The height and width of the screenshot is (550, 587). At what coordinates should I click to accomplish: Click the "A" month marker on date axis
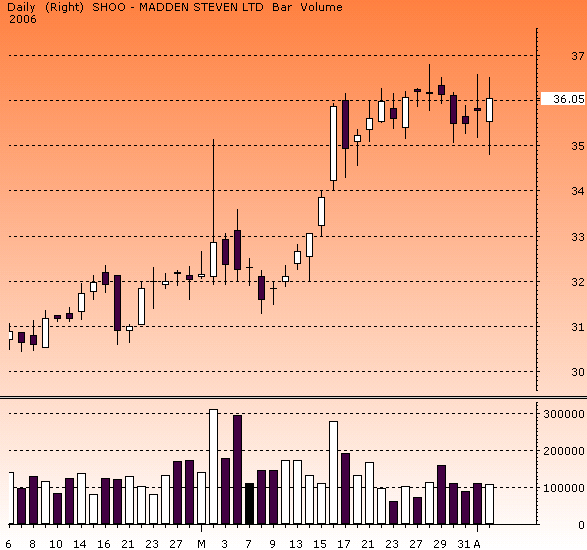click(477, 544)
